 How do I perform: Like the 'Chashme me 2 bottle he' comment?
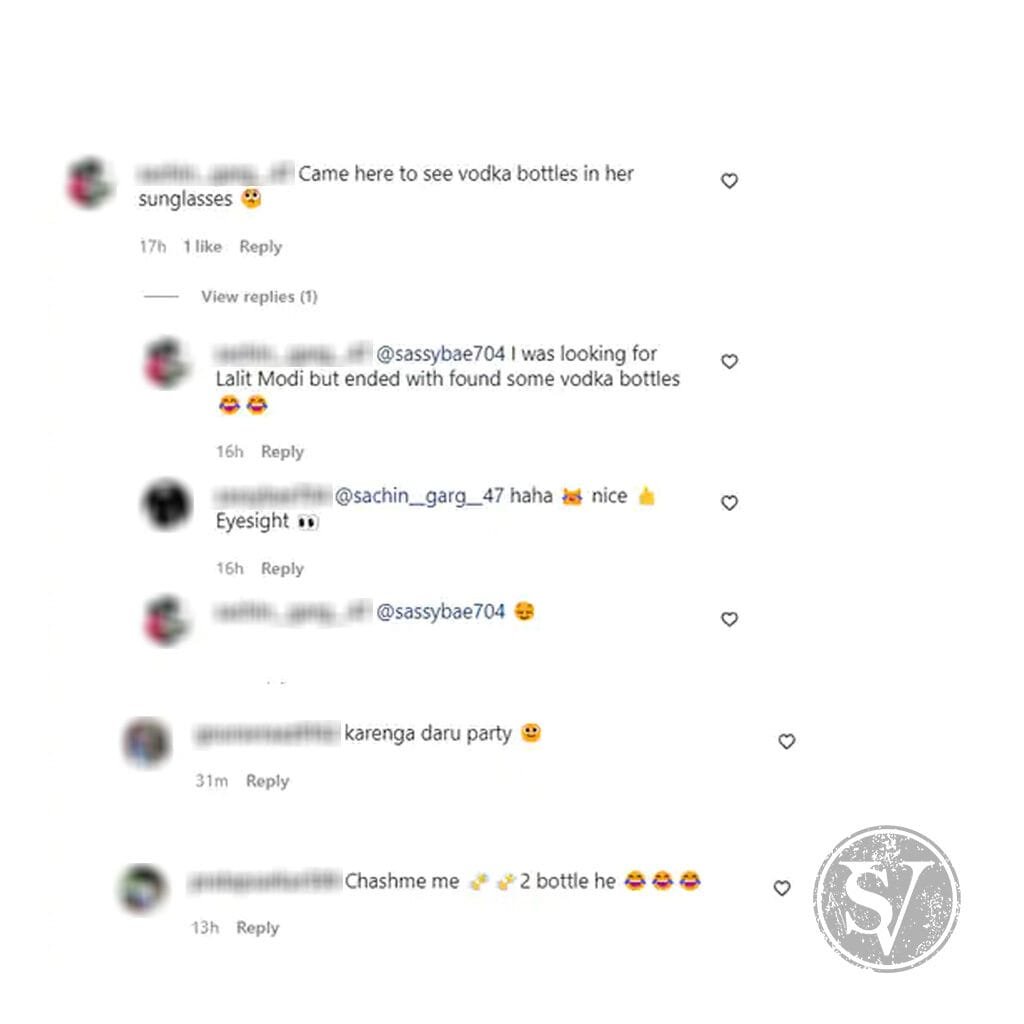[782, 888]
